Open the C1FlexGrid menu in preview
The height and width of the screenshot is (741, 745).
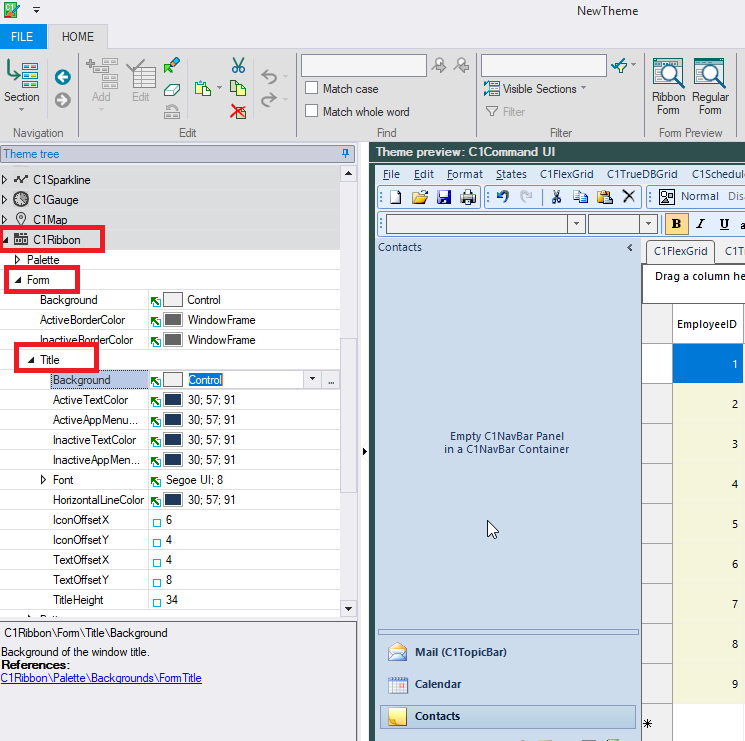(566, 174)
